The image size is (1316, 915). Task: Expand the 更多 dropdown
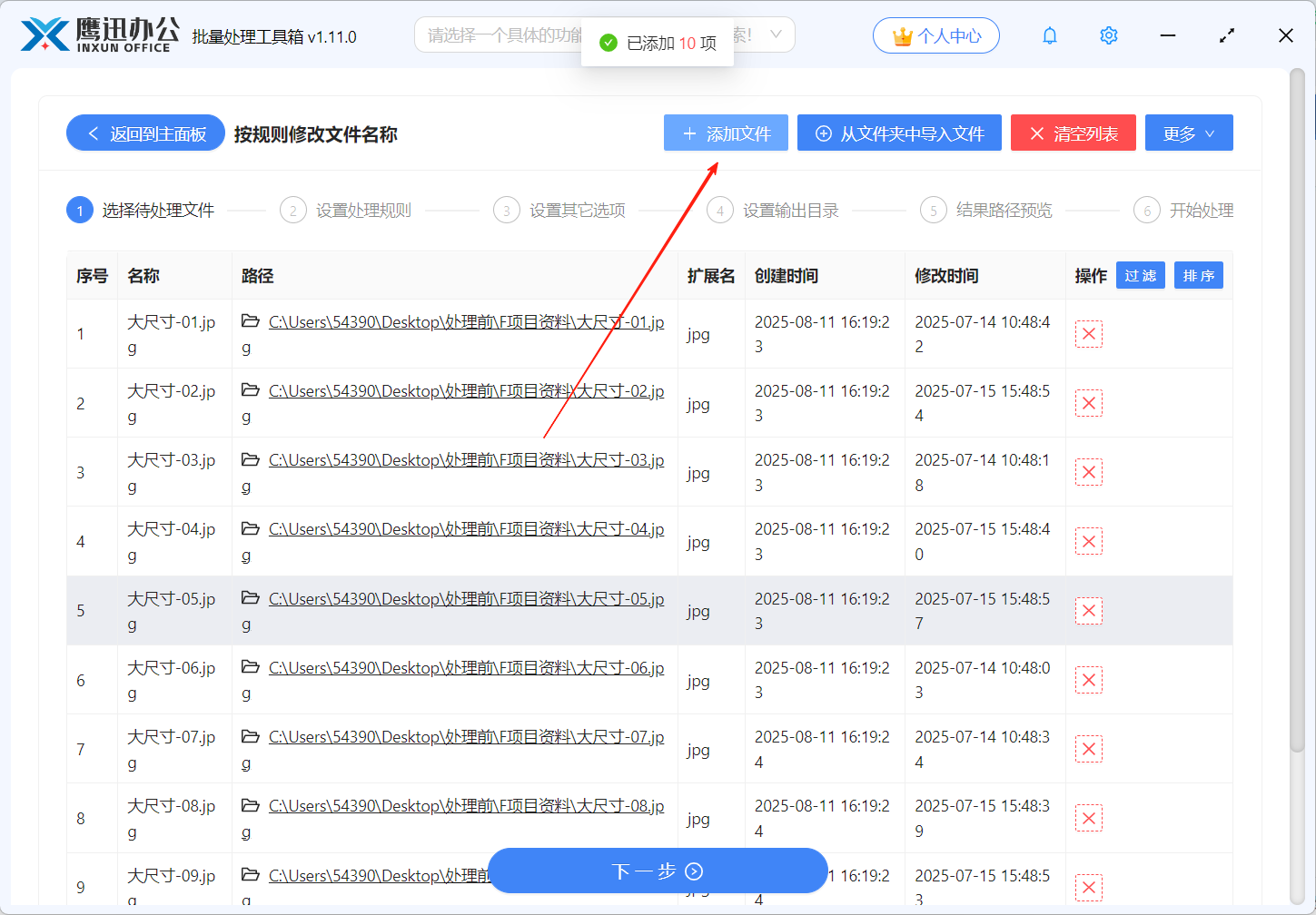tap(1189, 133)
